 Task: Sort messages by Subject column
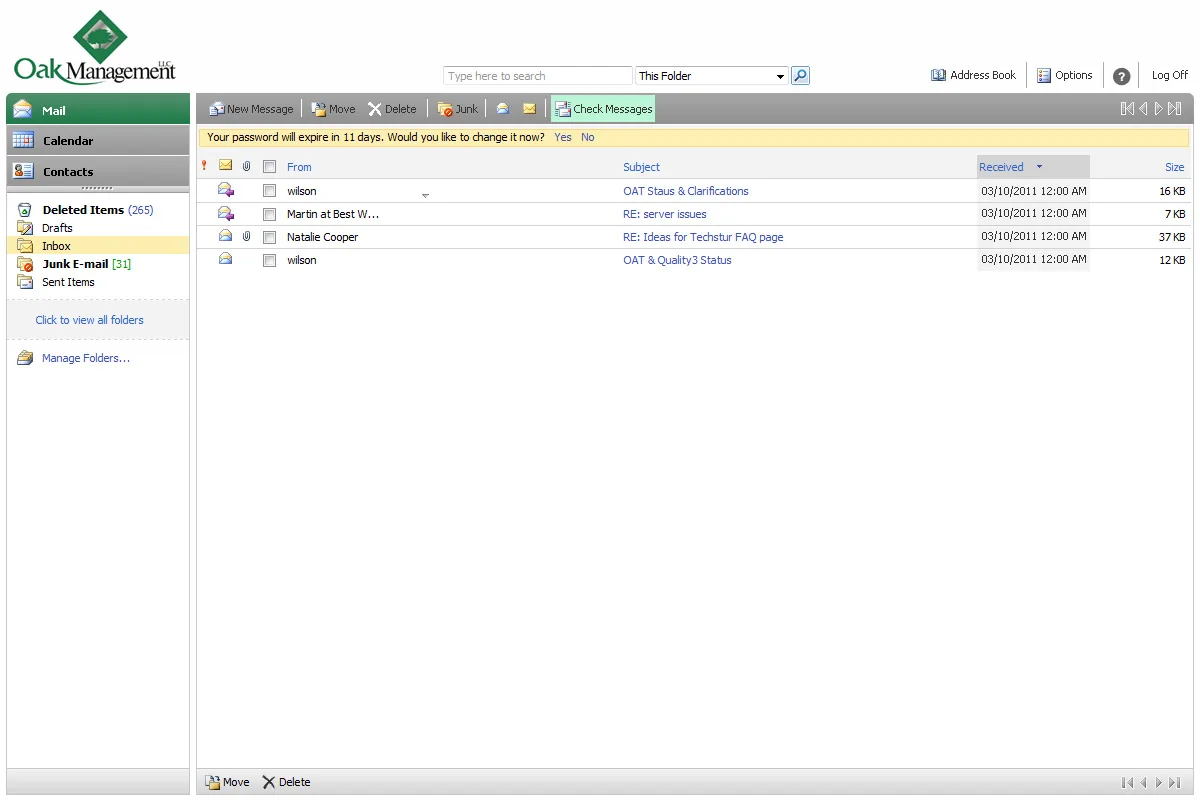641,167
